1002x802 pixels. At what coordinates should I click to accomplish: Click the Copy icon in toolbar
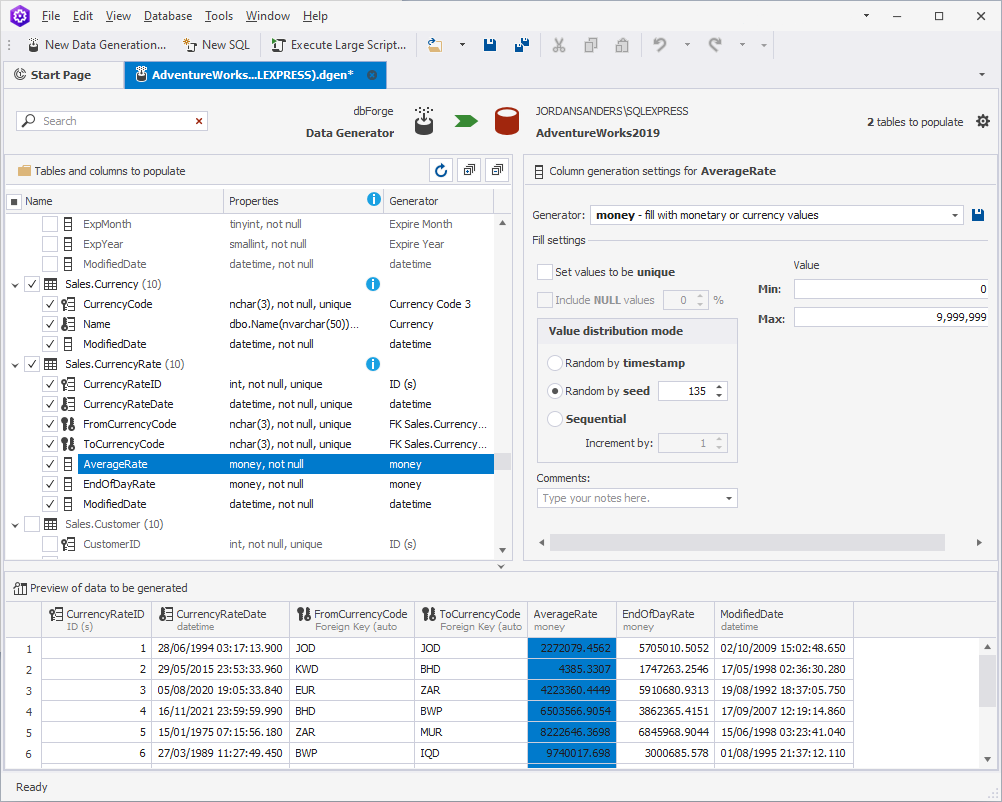(590, 45)
